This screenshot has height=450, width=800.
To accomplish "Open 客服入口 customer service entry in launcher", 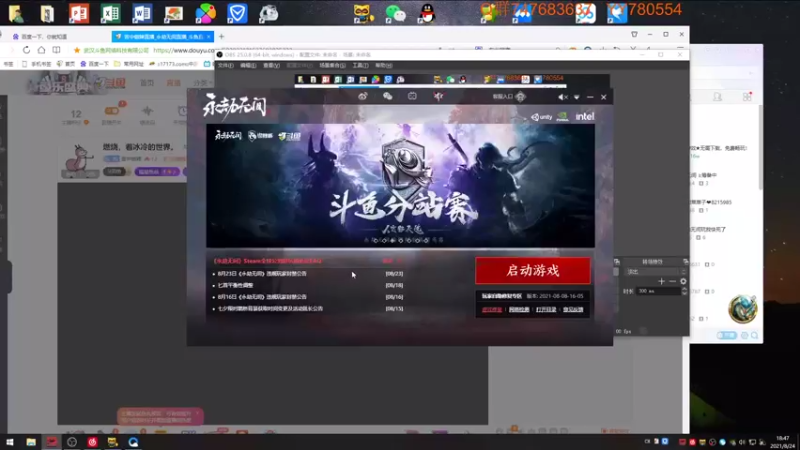I will pyautogui.click(x=508, y=96).
